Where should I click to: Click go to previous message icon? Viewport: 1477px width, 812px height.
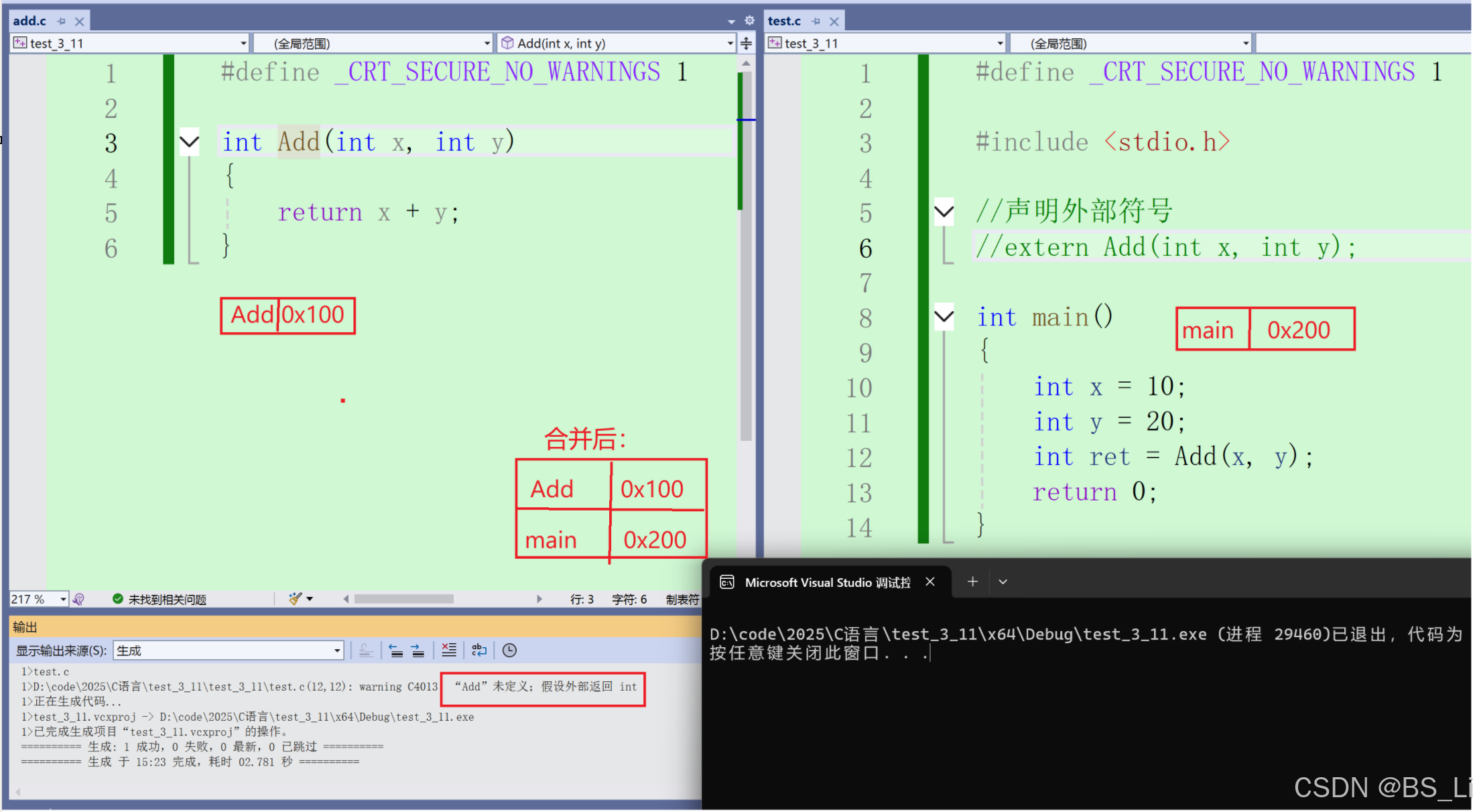pyautogui.click(x=396, y=650)
